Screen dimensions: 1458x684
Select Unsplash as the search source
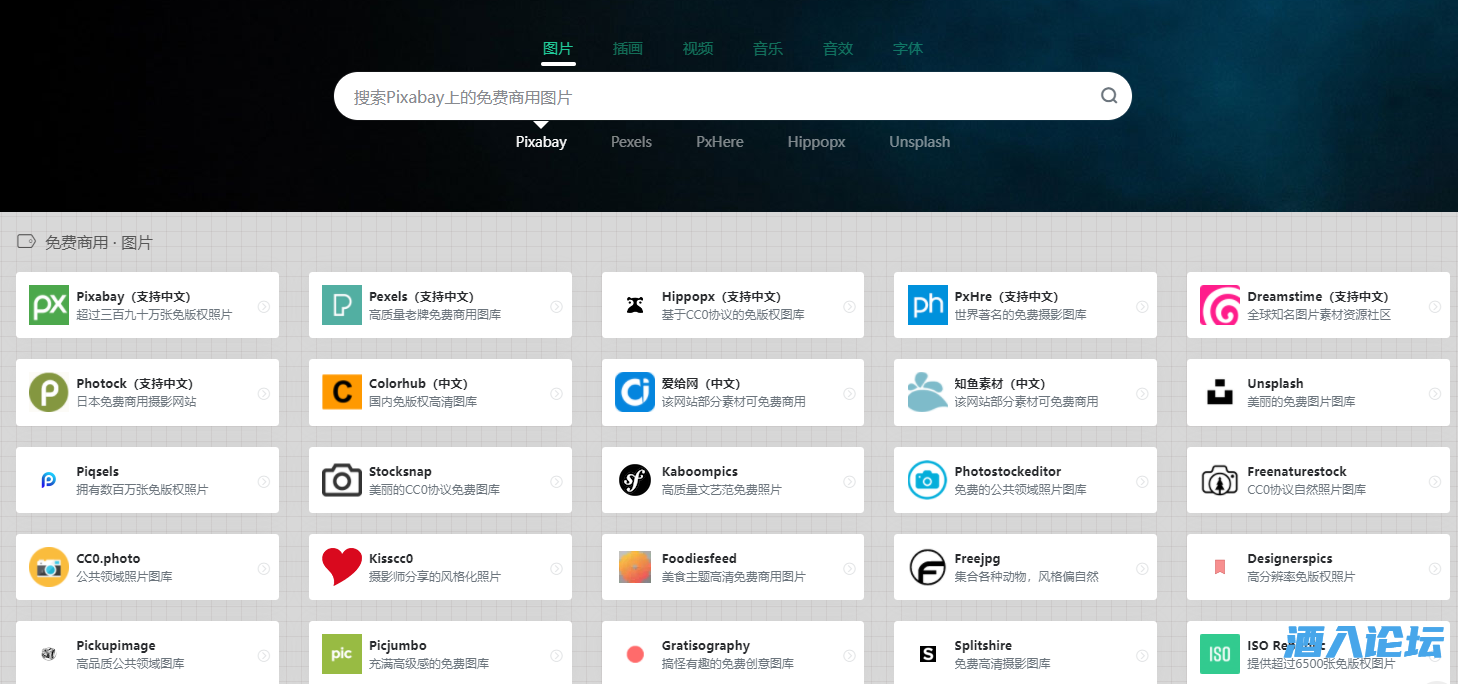tap(919, 142)
